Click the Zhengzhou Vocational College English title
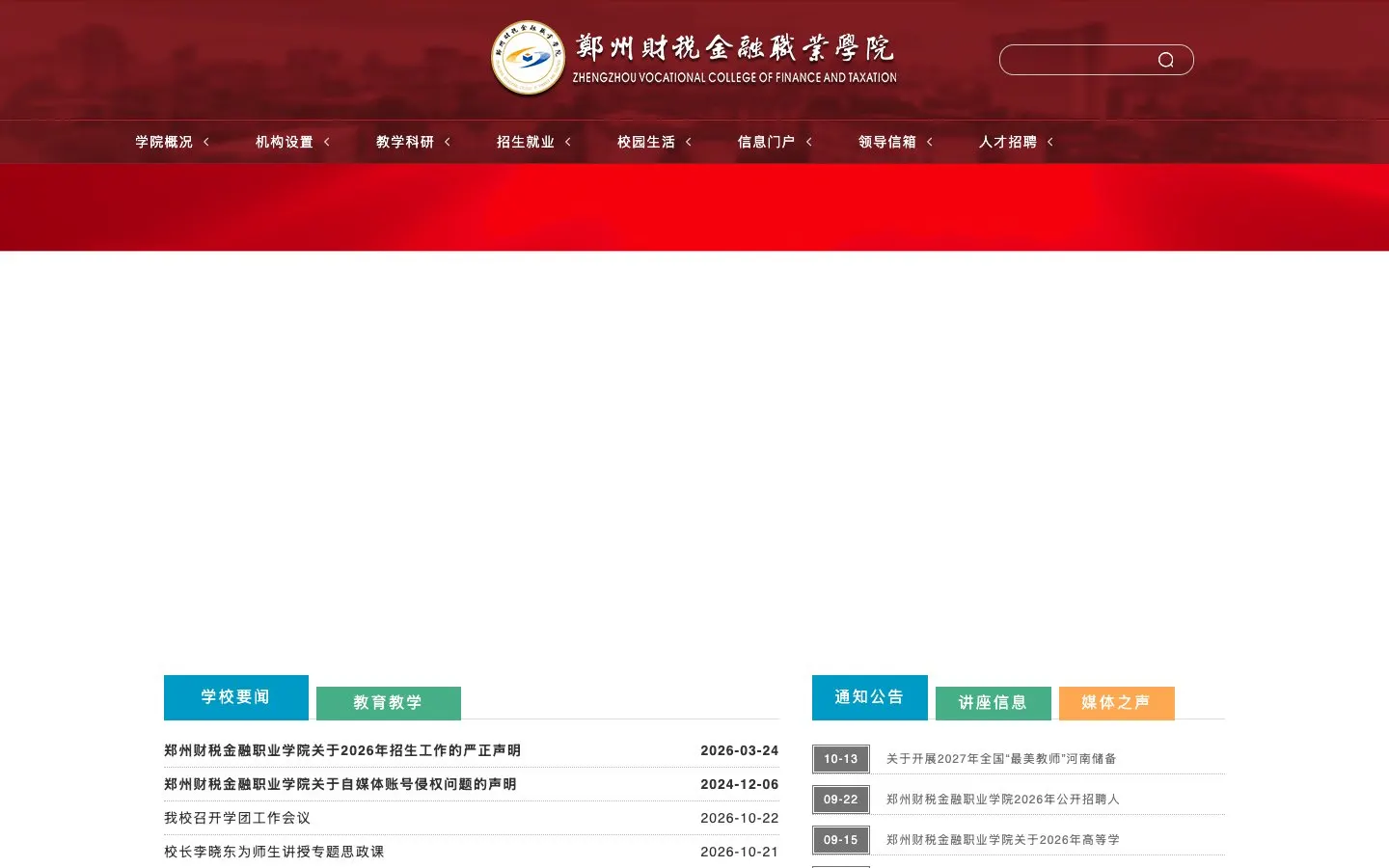1389x868 pixels. click(735, 77)
